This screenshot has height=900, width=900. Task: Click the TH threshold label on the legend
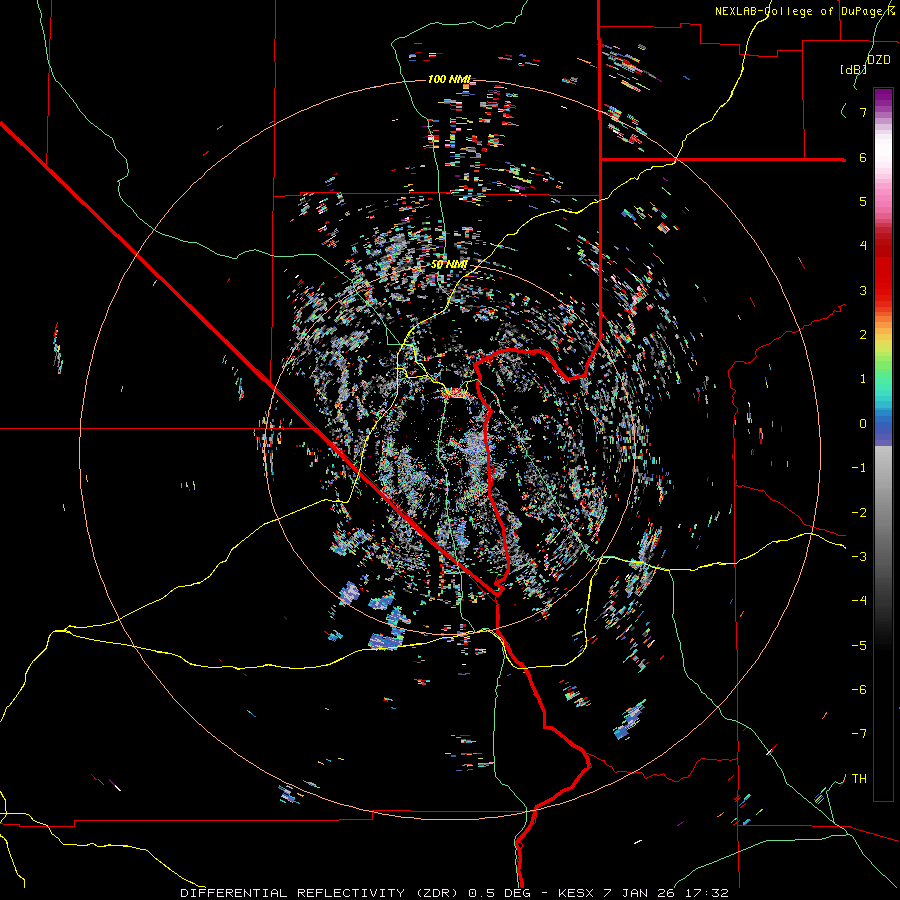point(859,779)
